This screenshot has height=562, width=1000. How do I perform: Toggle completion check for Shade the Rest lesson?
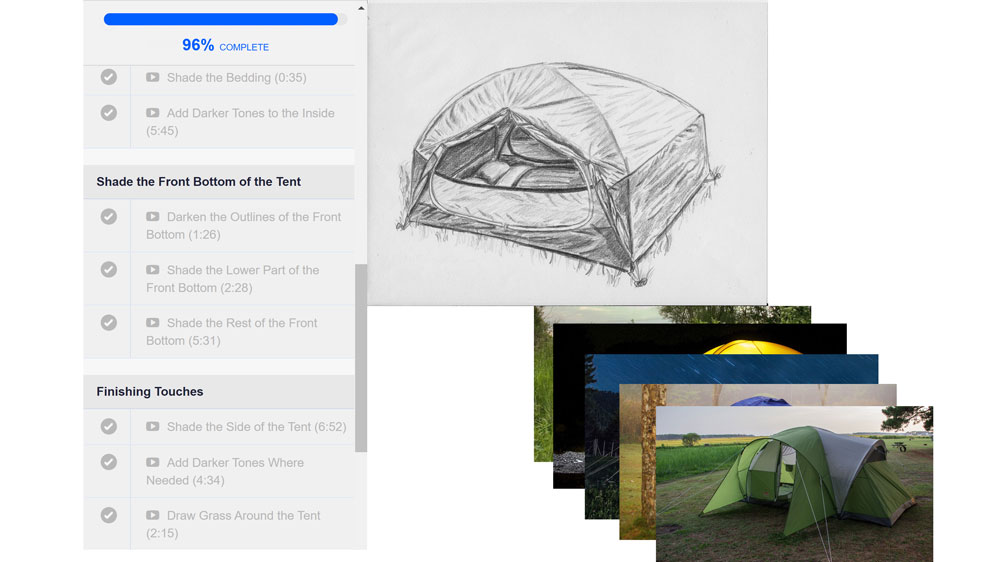click(108, 323)
